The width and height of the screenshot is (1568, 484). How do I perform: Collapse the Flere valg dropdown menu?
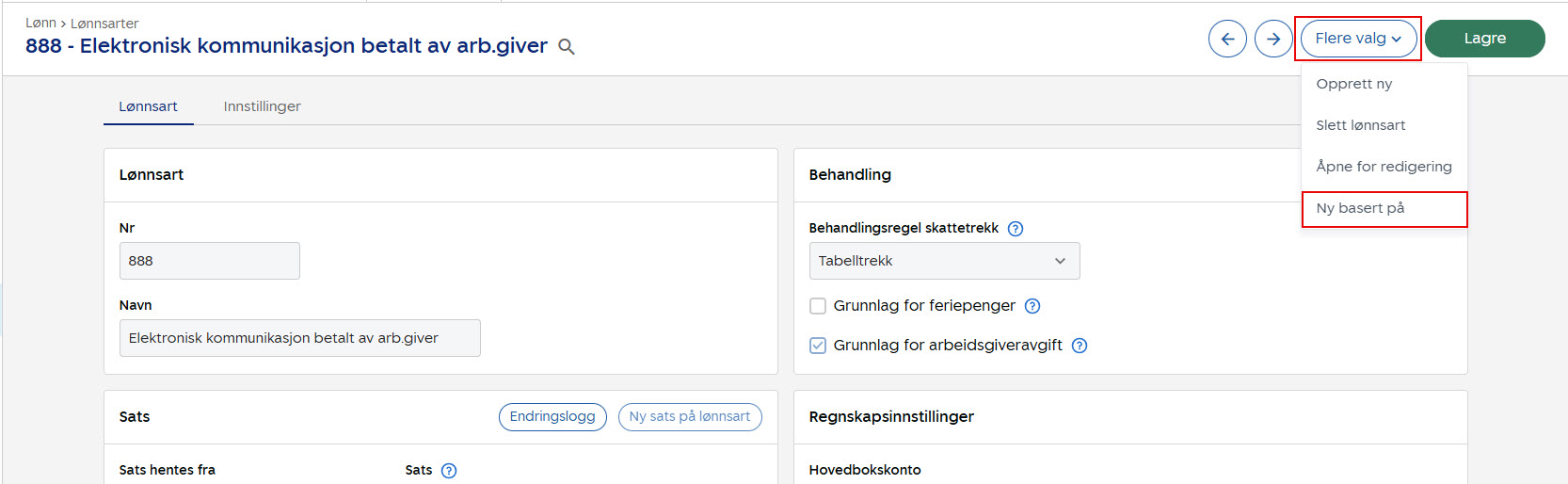(x=1358, y=39)
